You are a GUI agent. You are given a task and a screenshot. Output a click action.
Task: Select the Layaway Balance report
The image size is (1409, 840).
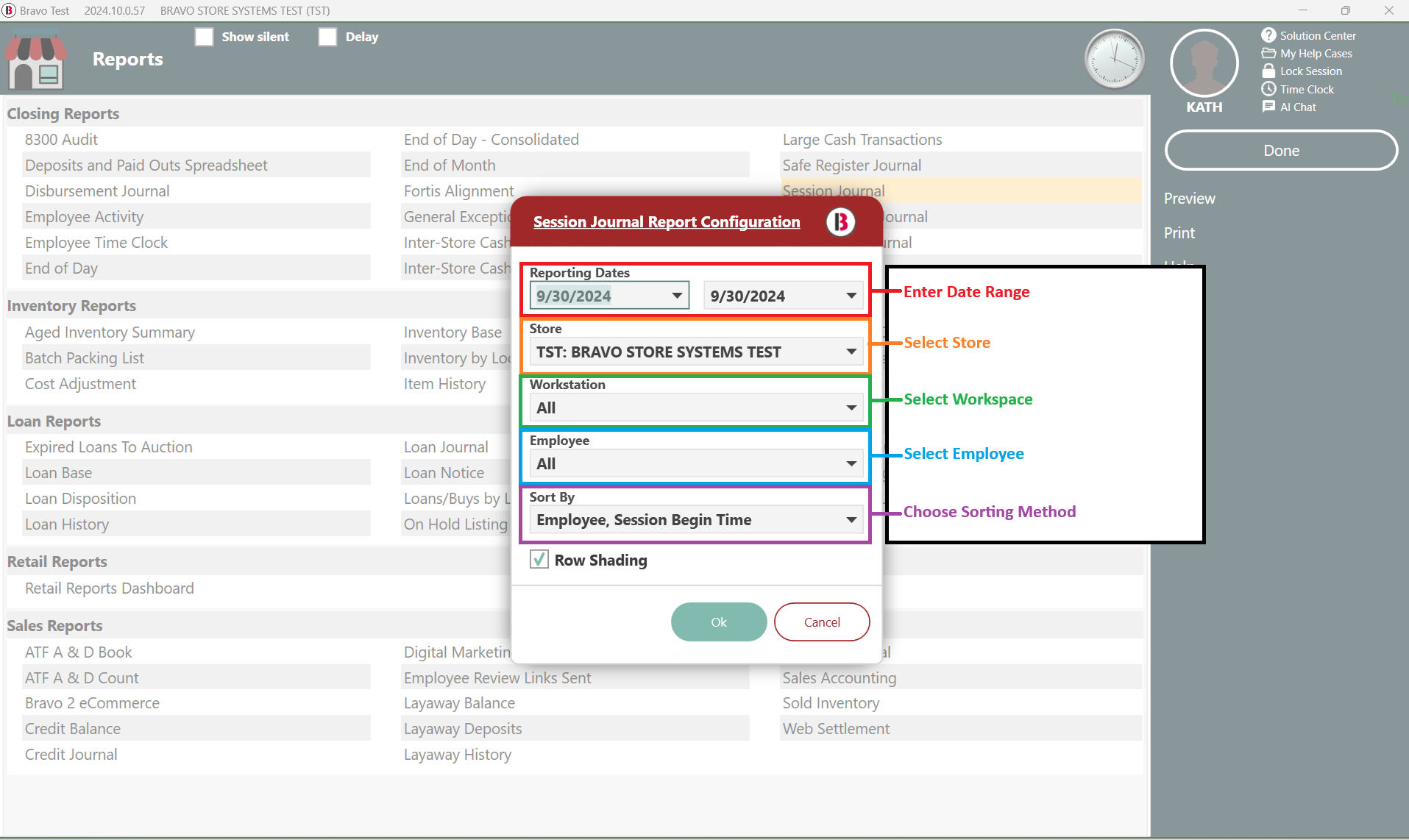point(459,702)
